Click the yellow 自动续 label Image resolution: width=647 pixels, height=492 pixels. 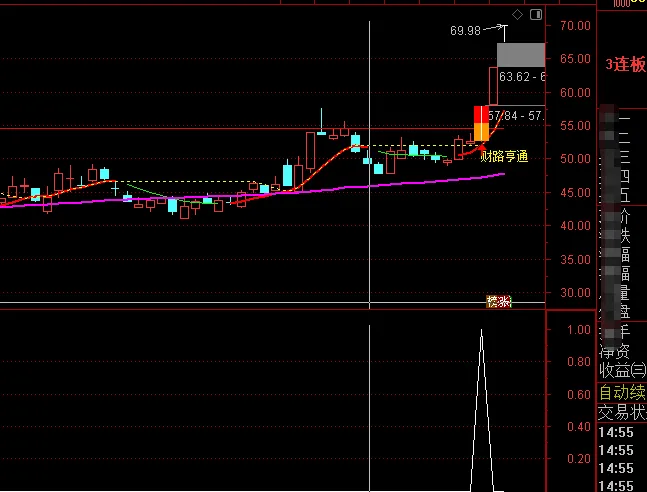pos(622,393)
